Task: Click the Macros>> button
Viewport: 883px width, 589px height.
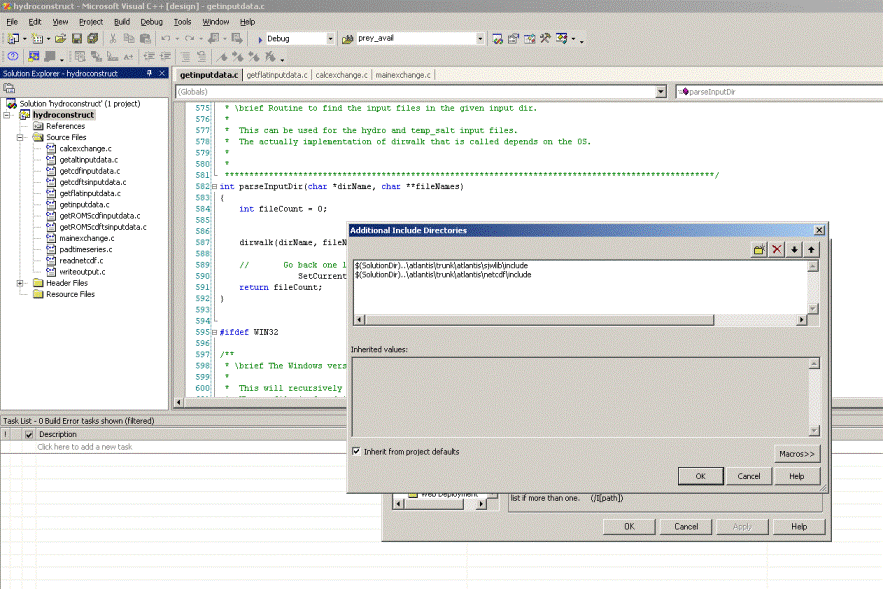Action: pyautogui.click(x=796, y=453)
